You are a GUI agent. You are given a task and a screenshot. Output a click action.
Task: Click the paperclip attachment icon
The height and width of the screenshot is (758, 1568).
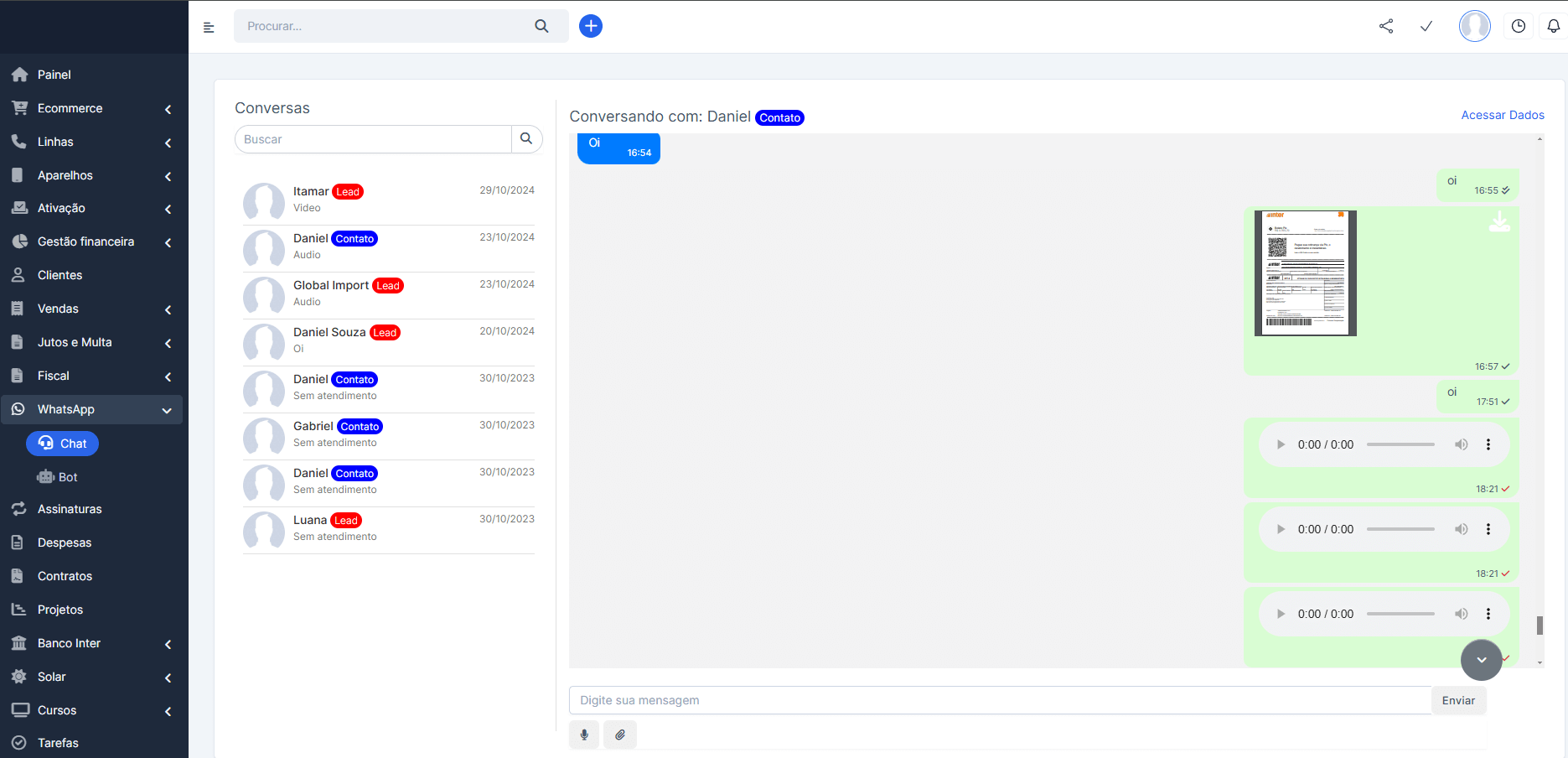click(620, 735)
